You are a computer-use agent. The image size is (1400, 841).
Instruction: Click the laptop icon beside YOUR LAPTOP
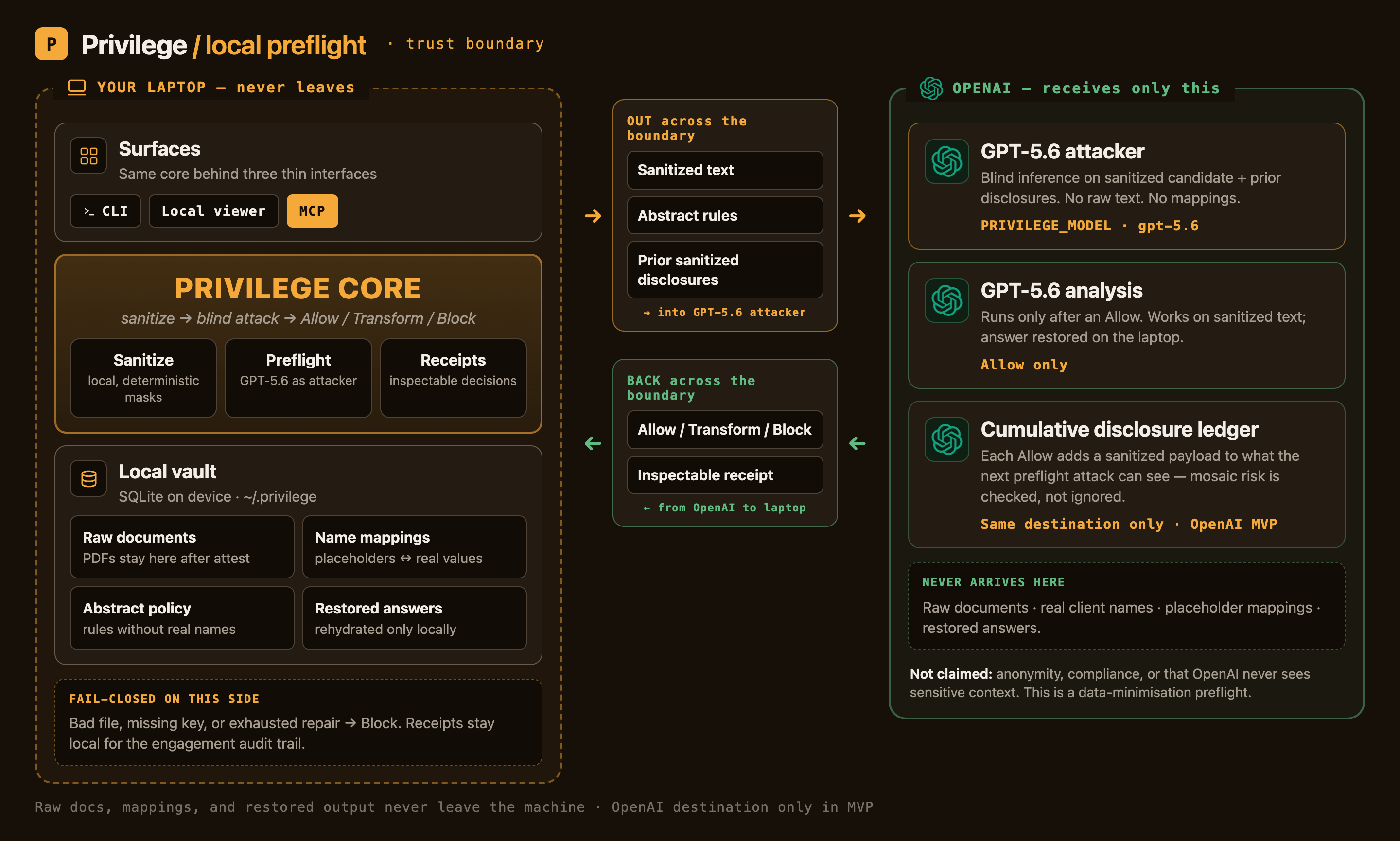76,88
